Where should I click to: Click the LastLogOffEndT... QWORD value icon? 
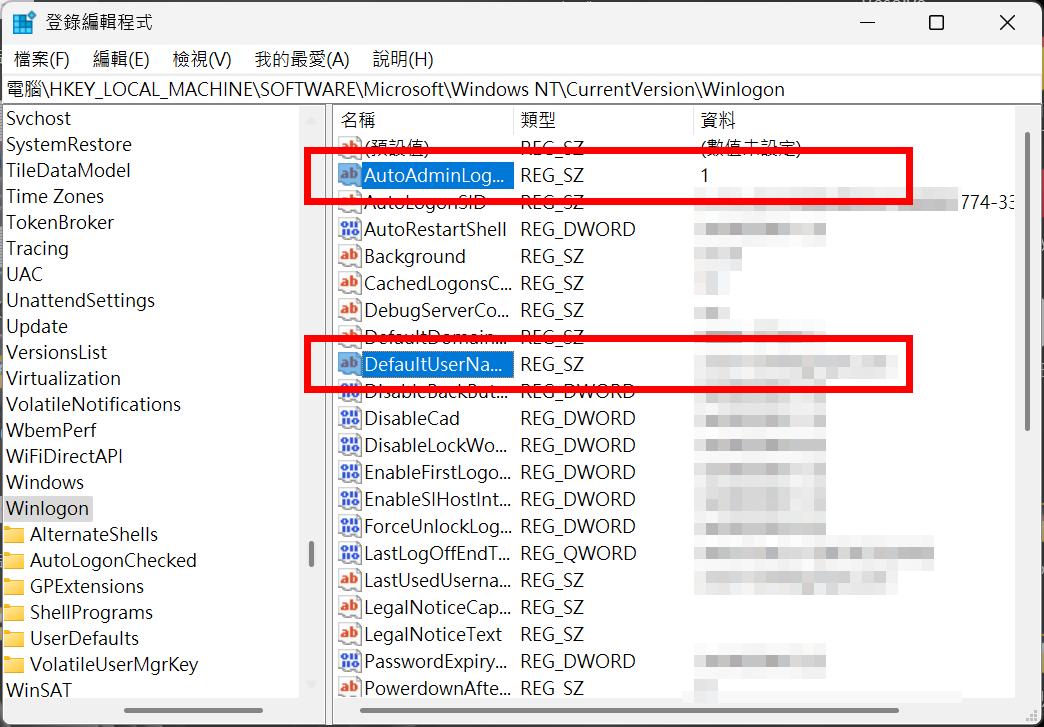click(x=350, y=553)
